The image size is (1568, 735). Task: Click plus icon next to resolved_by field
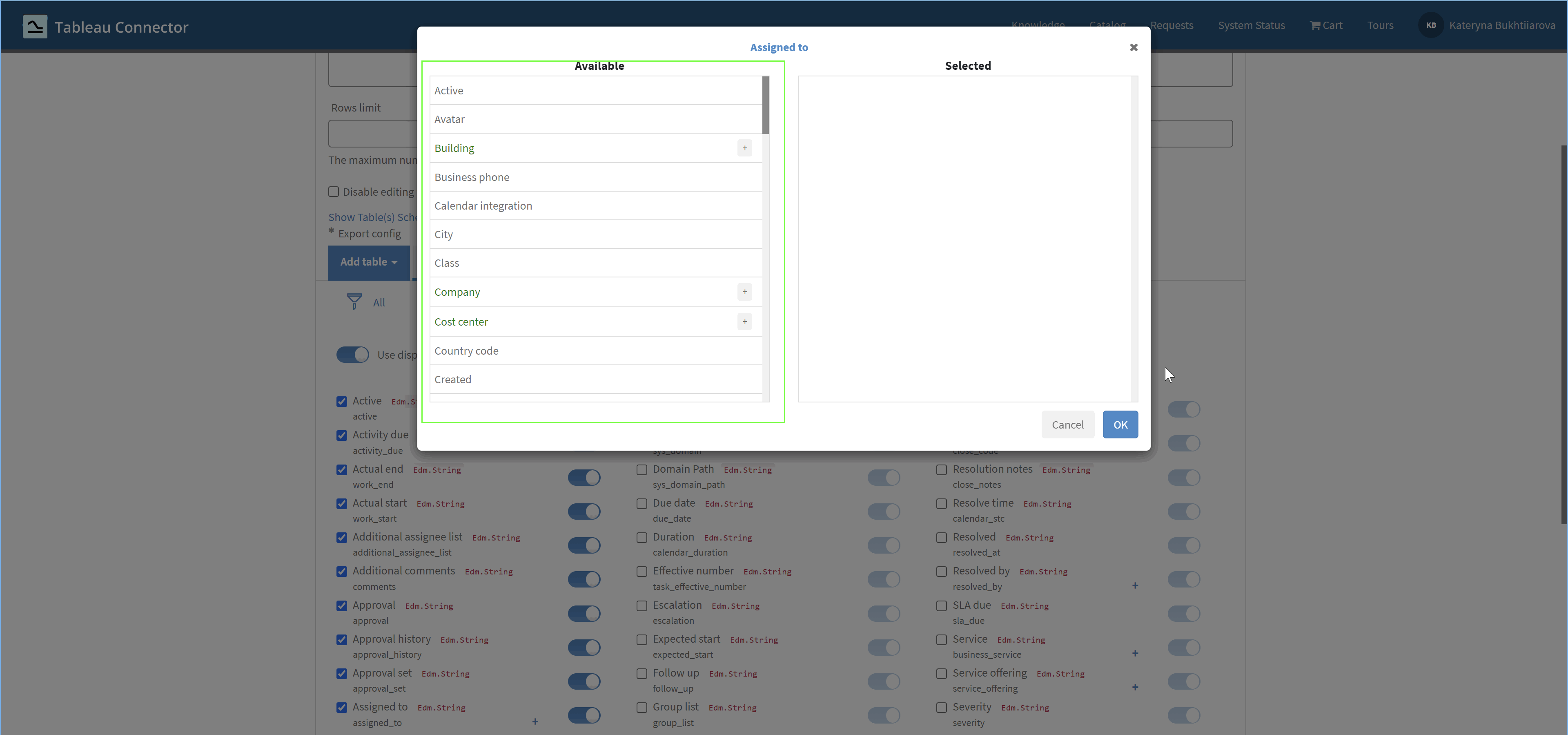click(1135, 585)
